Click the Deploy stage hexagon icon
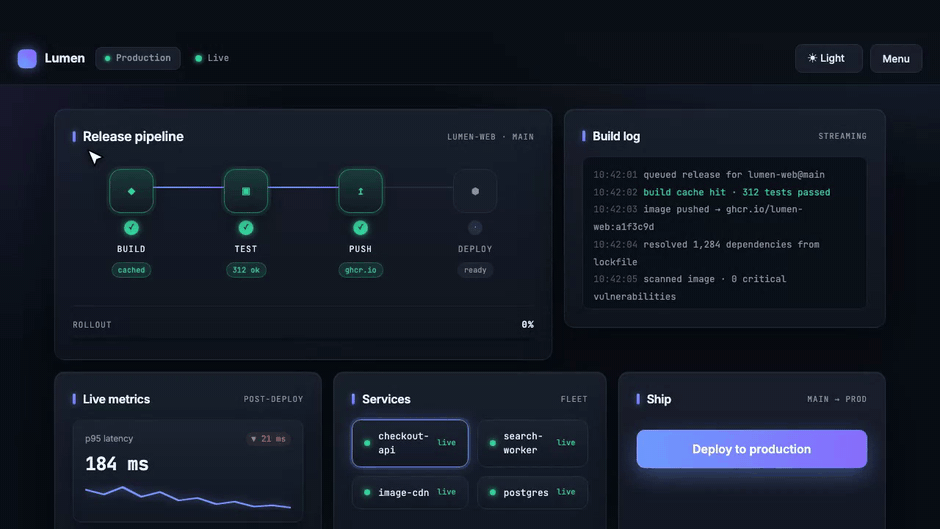The width and height of the screenshot is (940, 529). click(x=475, y=191)
